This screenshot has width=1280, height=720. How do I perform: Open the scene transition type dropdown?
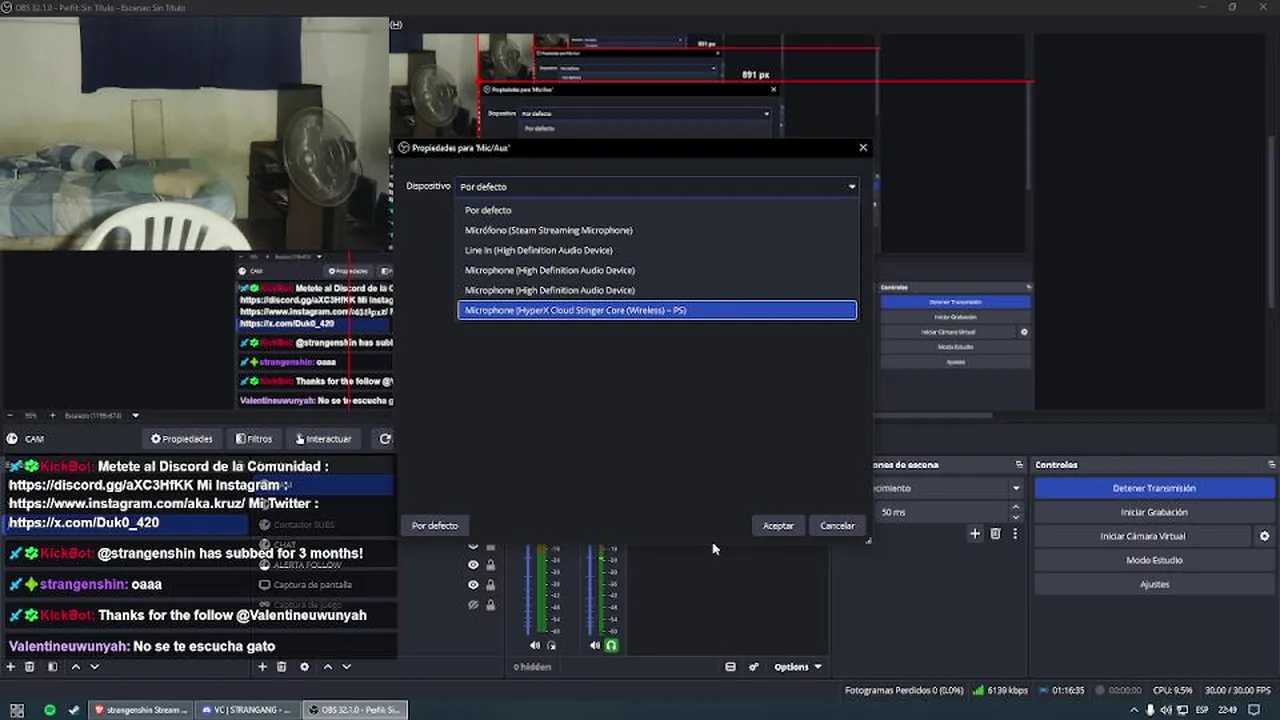tap(947, 488)
